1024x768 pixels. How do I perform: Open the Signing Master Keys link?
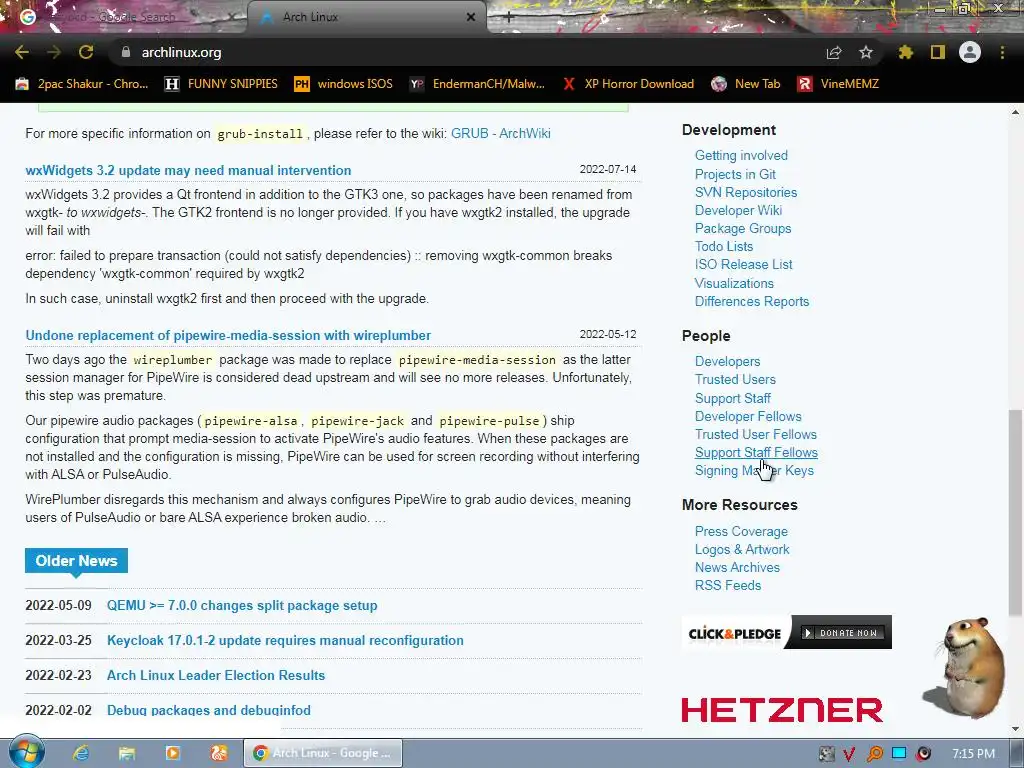click(x=754, y=471)
